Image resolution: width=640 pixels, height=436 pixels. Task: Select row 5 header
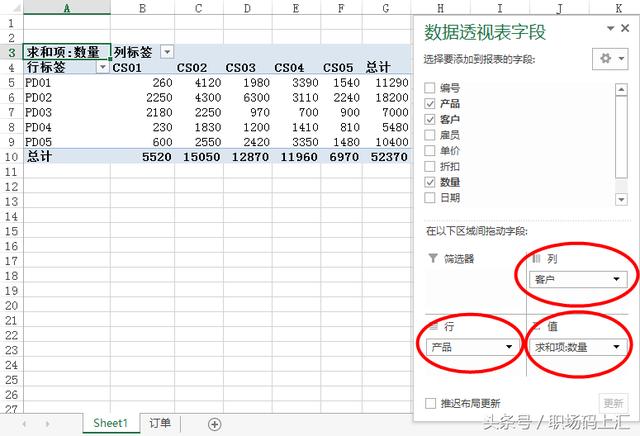point(11,83)
